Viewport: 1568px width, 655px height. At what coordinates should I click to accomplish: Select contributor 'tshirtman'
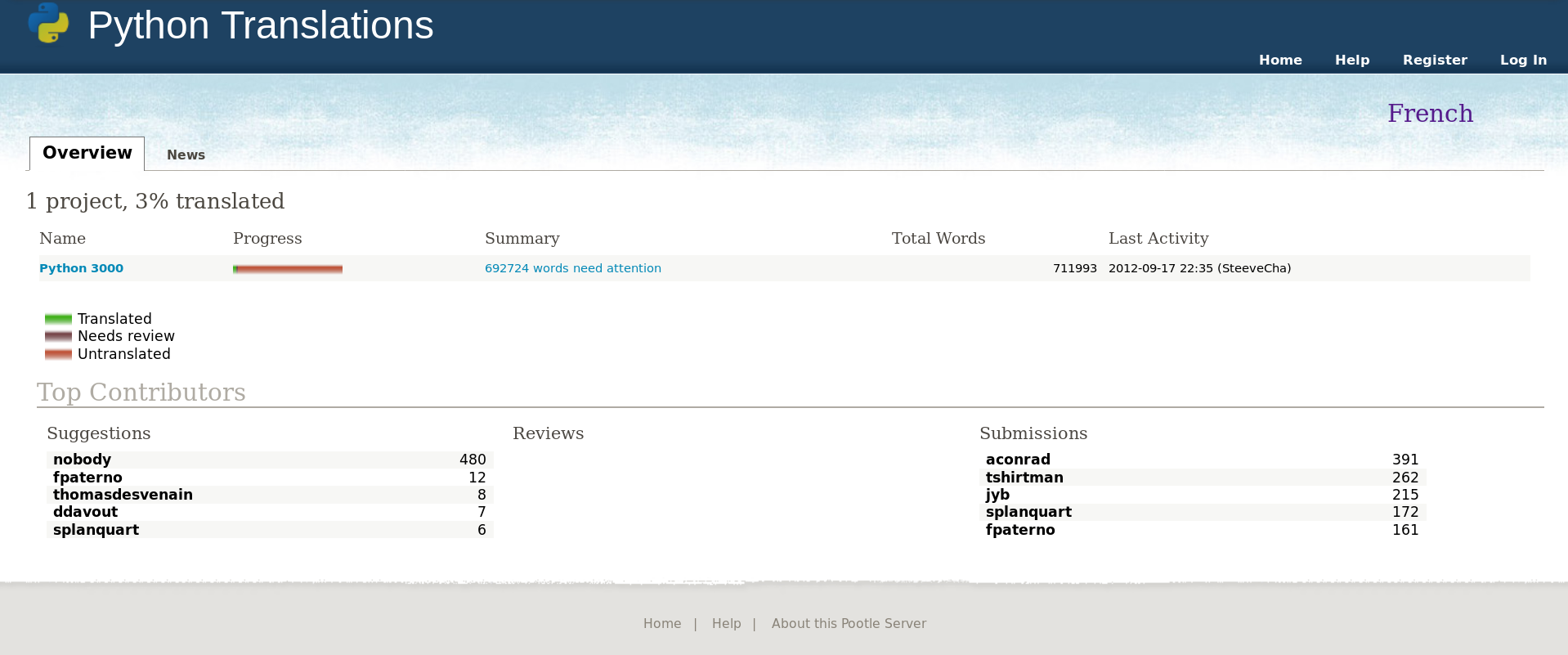tap(1024, 478)
